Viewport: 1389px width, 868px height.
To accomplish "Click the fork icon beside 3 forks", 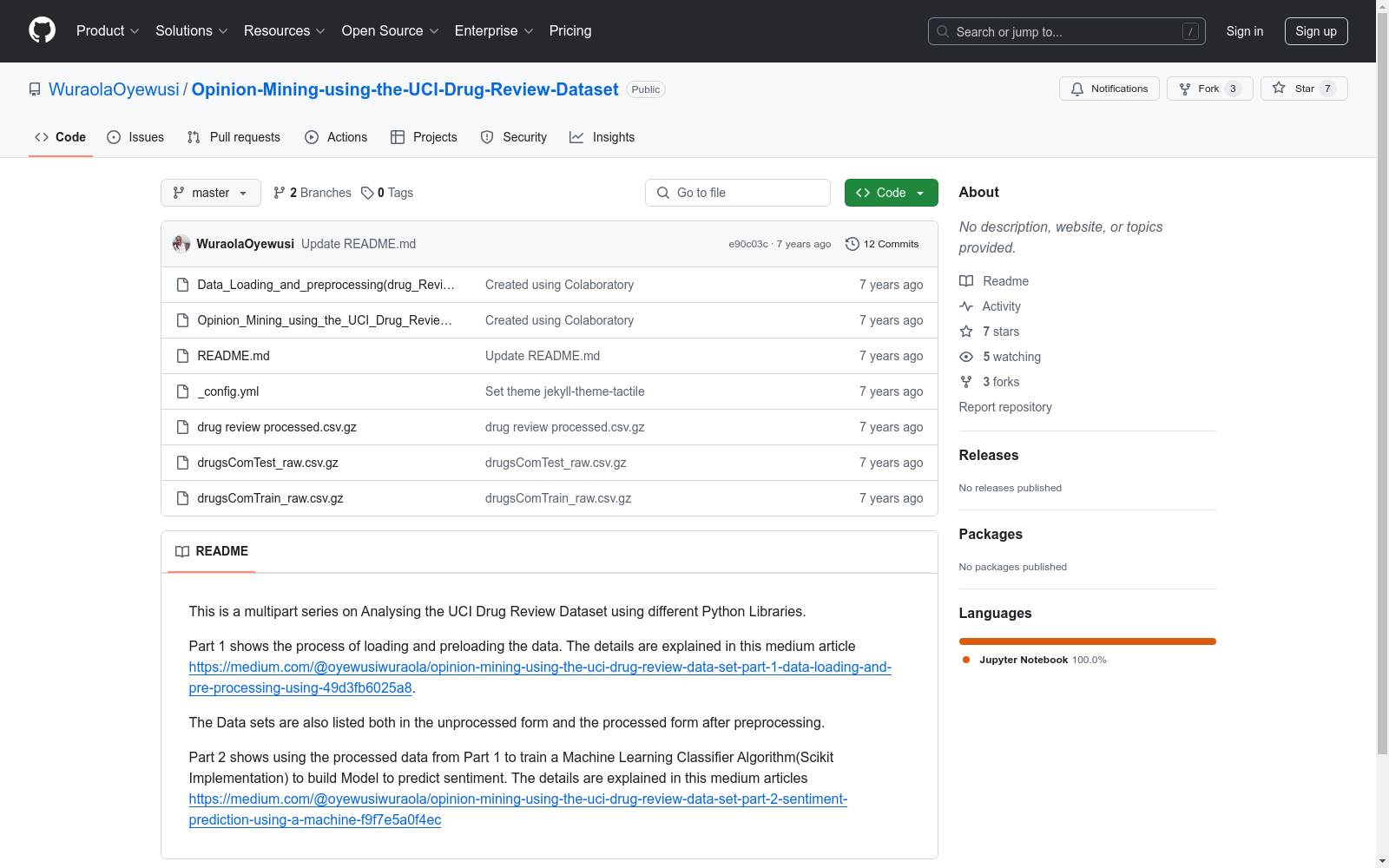I will (x=966, y=382).
